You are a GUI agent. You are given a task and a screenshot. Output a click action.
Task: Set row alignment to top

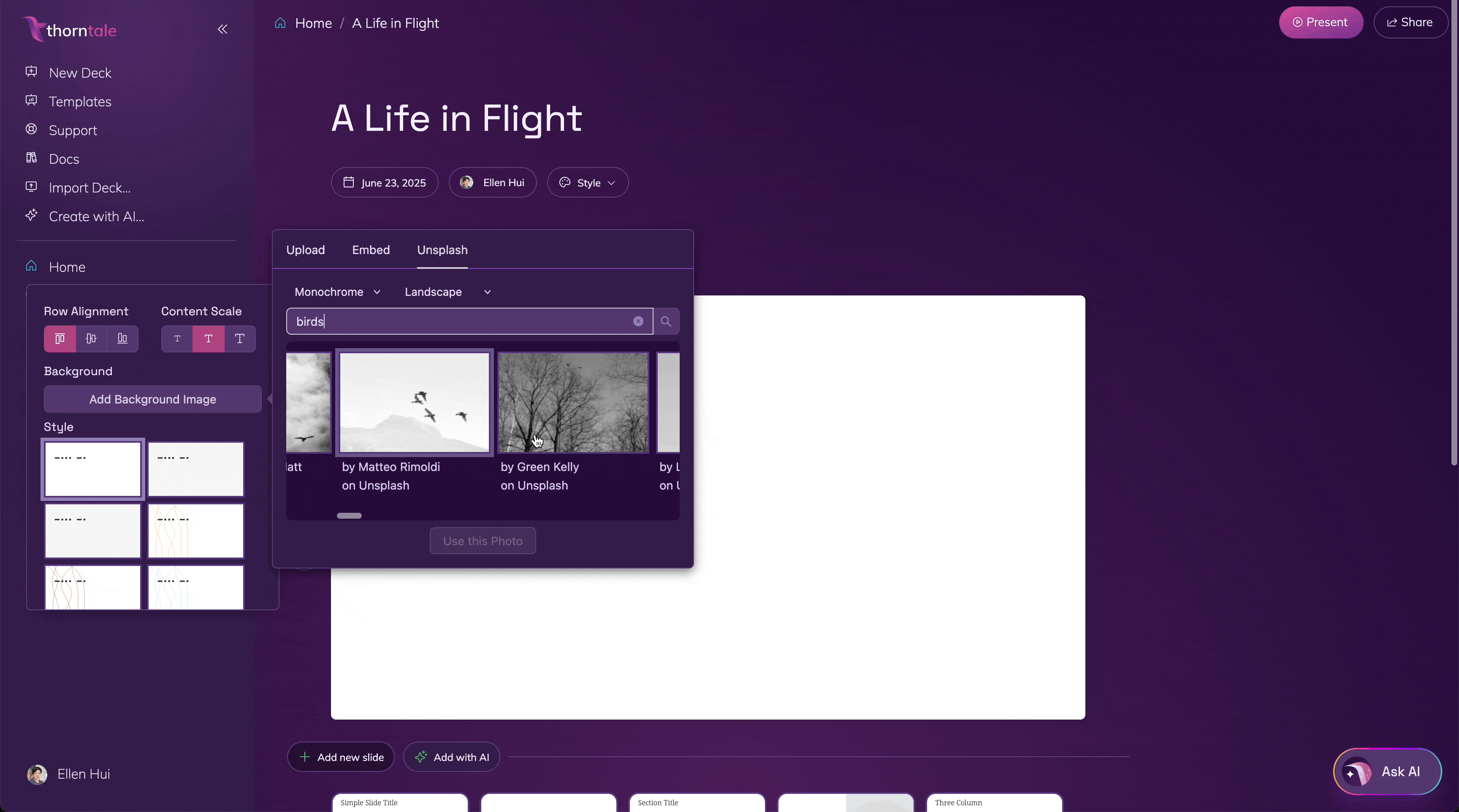(60, 338)
